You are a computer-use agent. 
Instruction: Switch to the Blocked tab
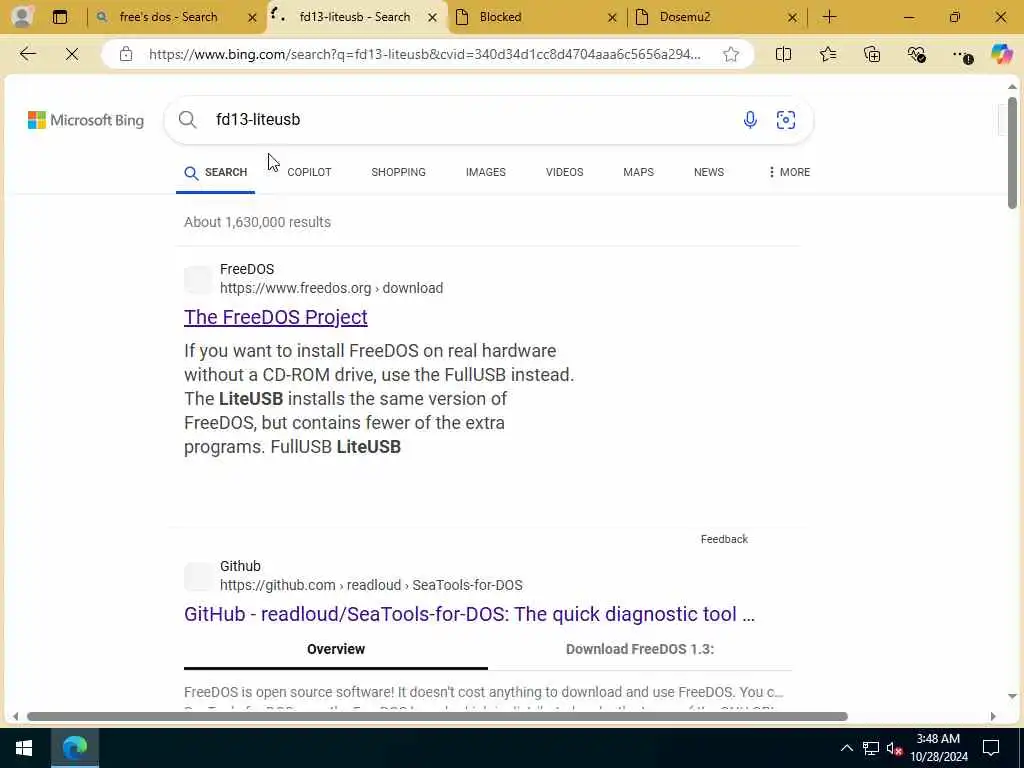pos(500,17)
